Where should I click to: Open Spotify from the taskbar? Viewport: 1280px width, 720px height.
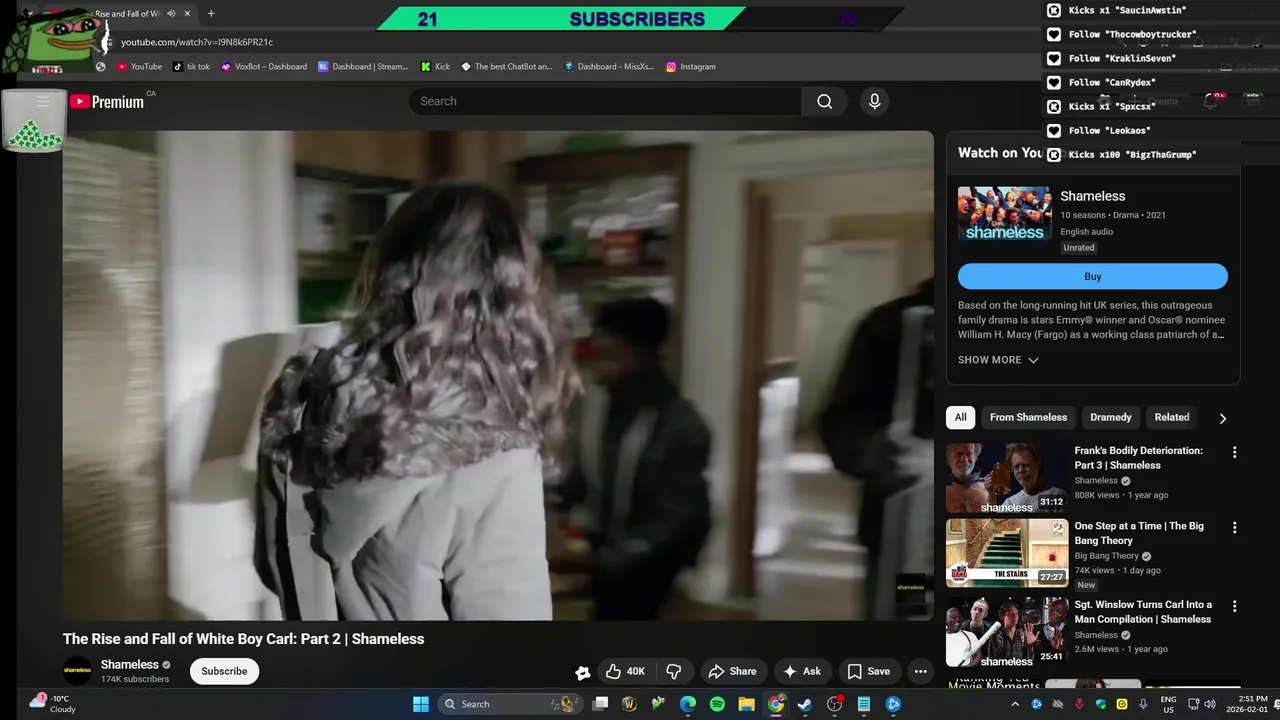(x=717, y=704)
